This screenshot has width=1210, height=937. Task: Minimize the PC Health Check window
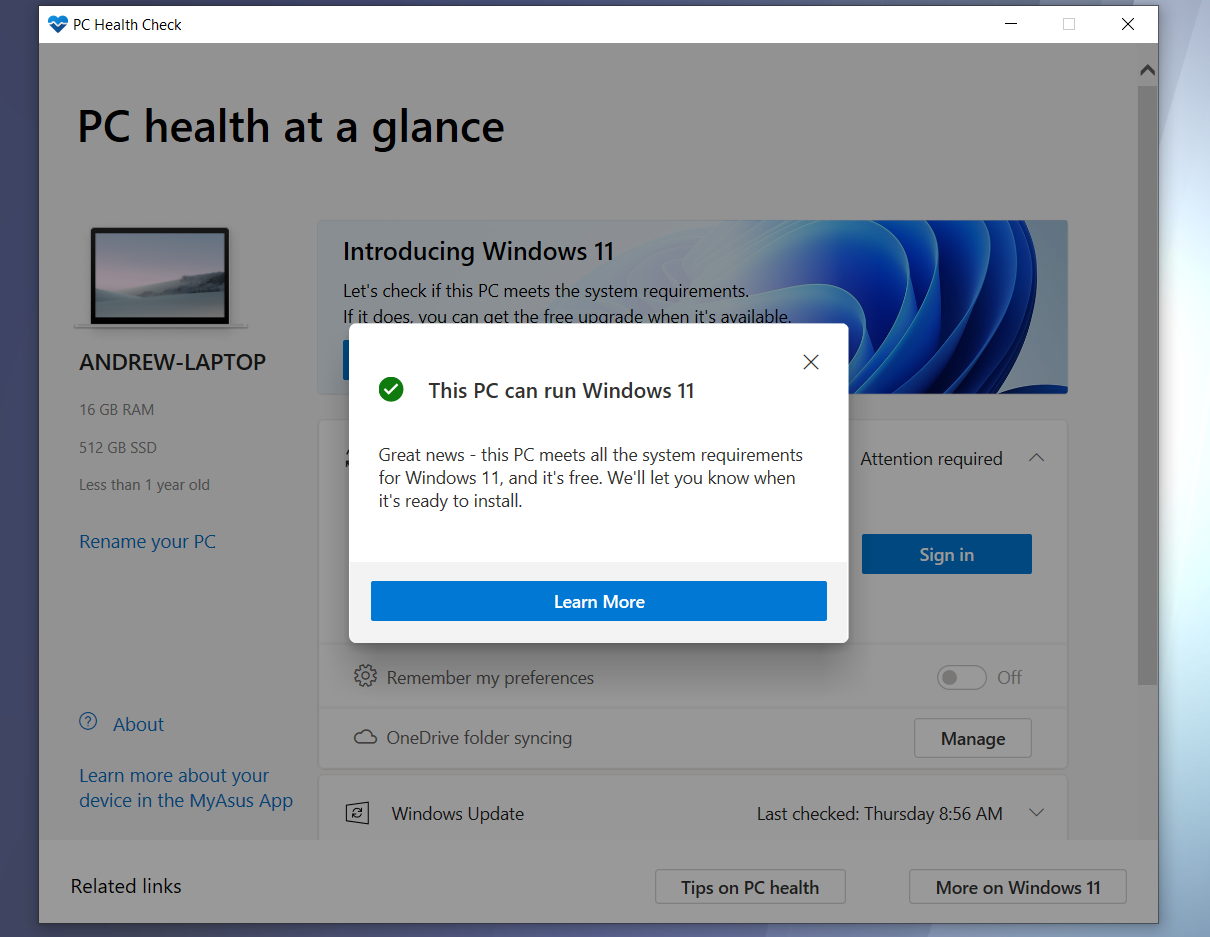coord(1010,24)
